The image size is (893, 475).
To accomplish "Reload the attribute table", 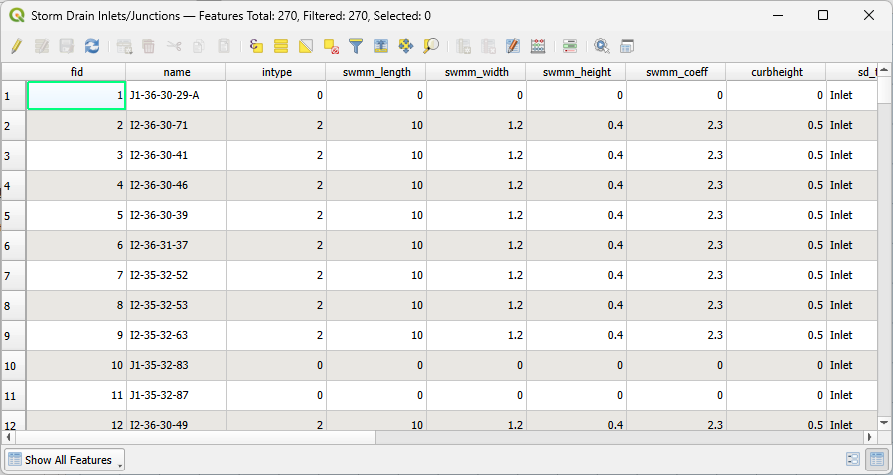I will 92,46.
